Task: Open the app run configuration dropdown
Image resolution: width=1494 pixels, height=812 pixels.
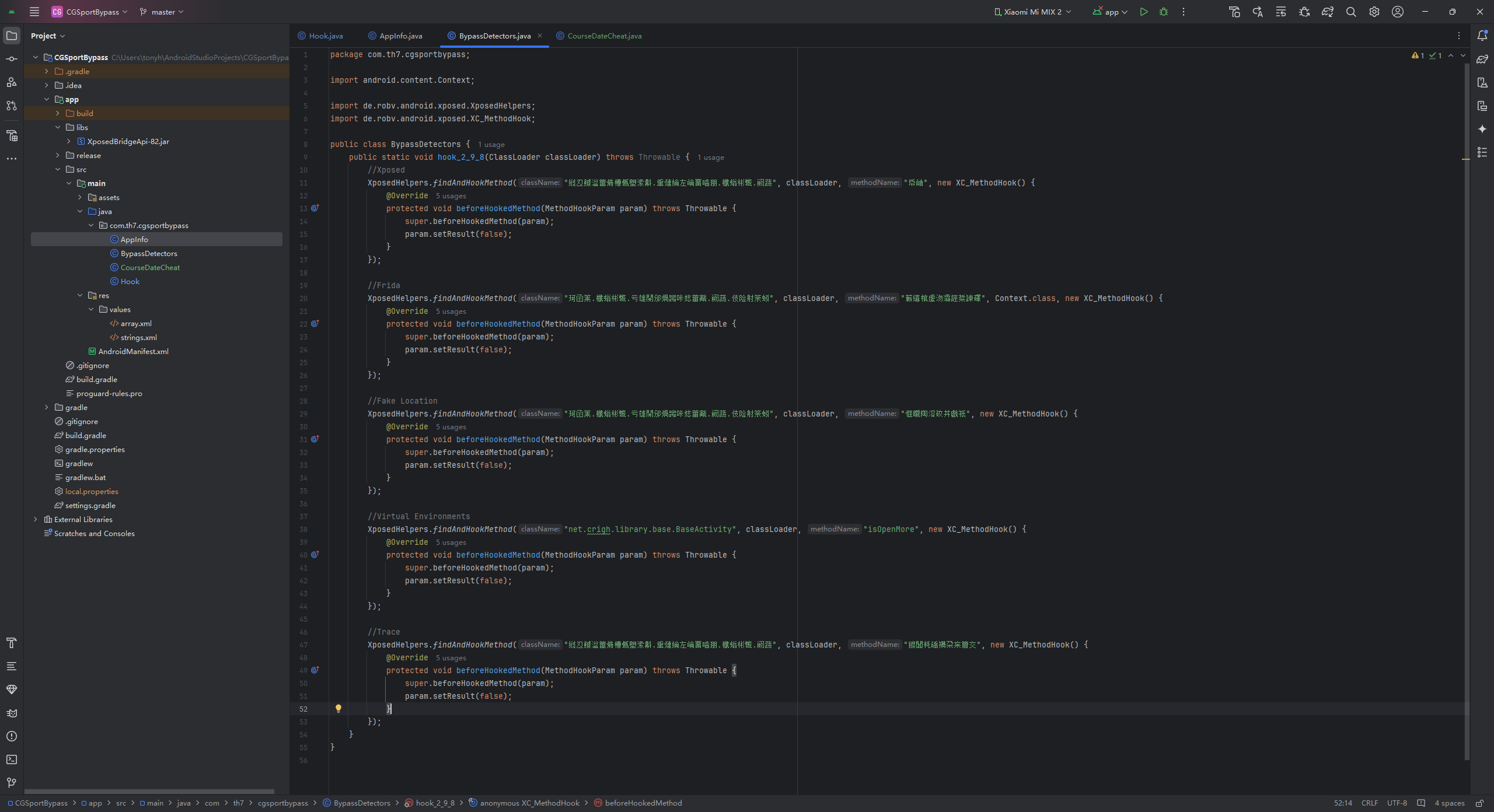Action: [1111, 12]
